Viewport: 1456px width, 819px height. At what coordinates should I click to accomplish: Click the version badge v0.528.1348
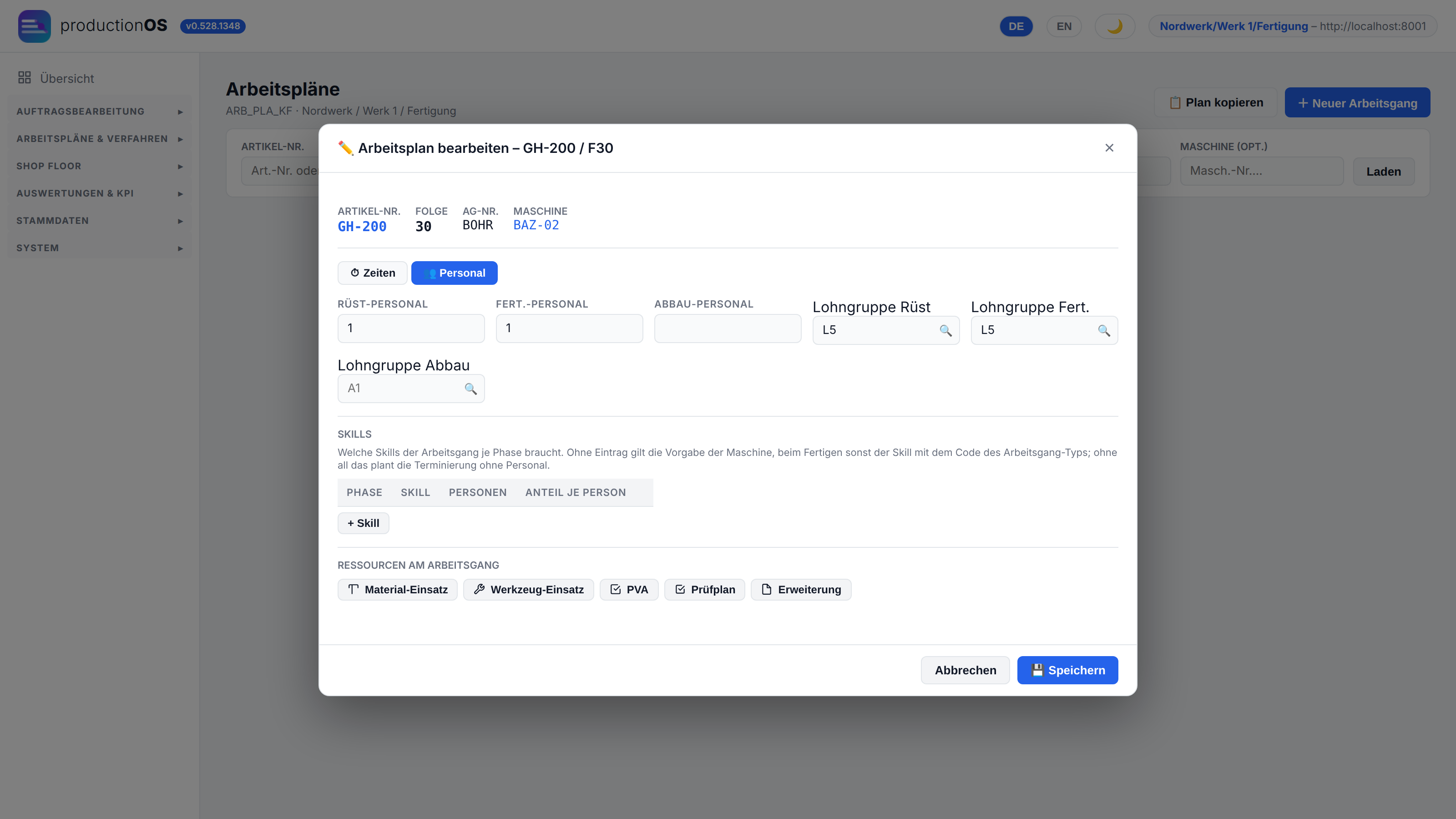212,26
